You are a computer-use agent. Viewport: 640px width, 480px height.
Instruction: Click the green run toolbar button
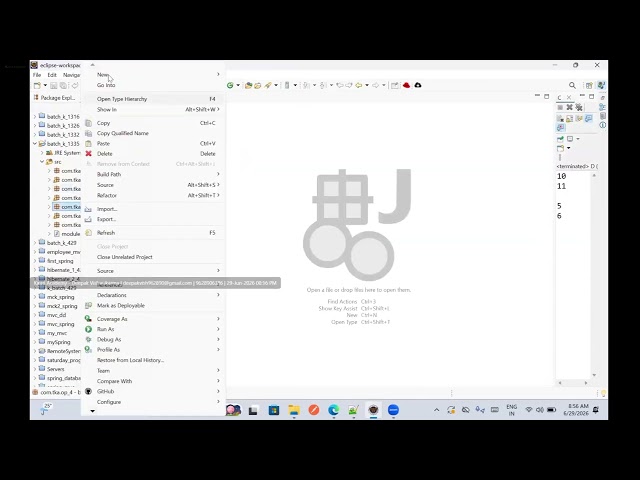[x=230, y=85]
